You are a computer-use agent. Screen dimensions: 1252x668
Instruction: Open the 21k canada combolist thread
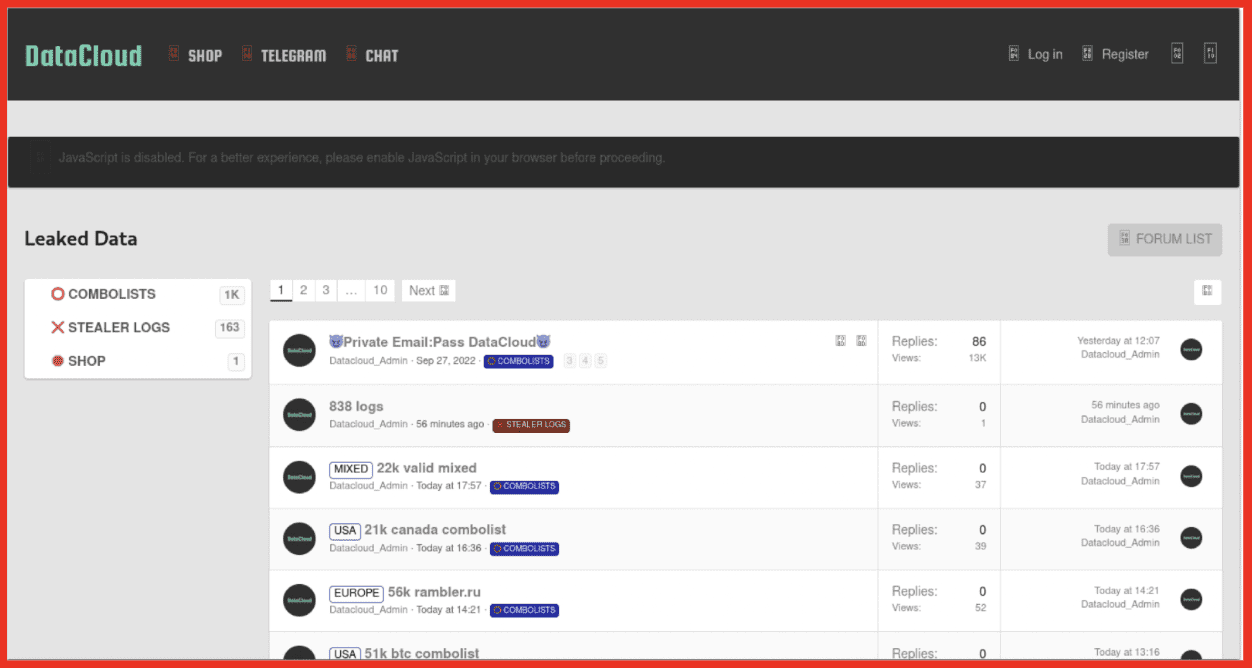tap(435, 530)
